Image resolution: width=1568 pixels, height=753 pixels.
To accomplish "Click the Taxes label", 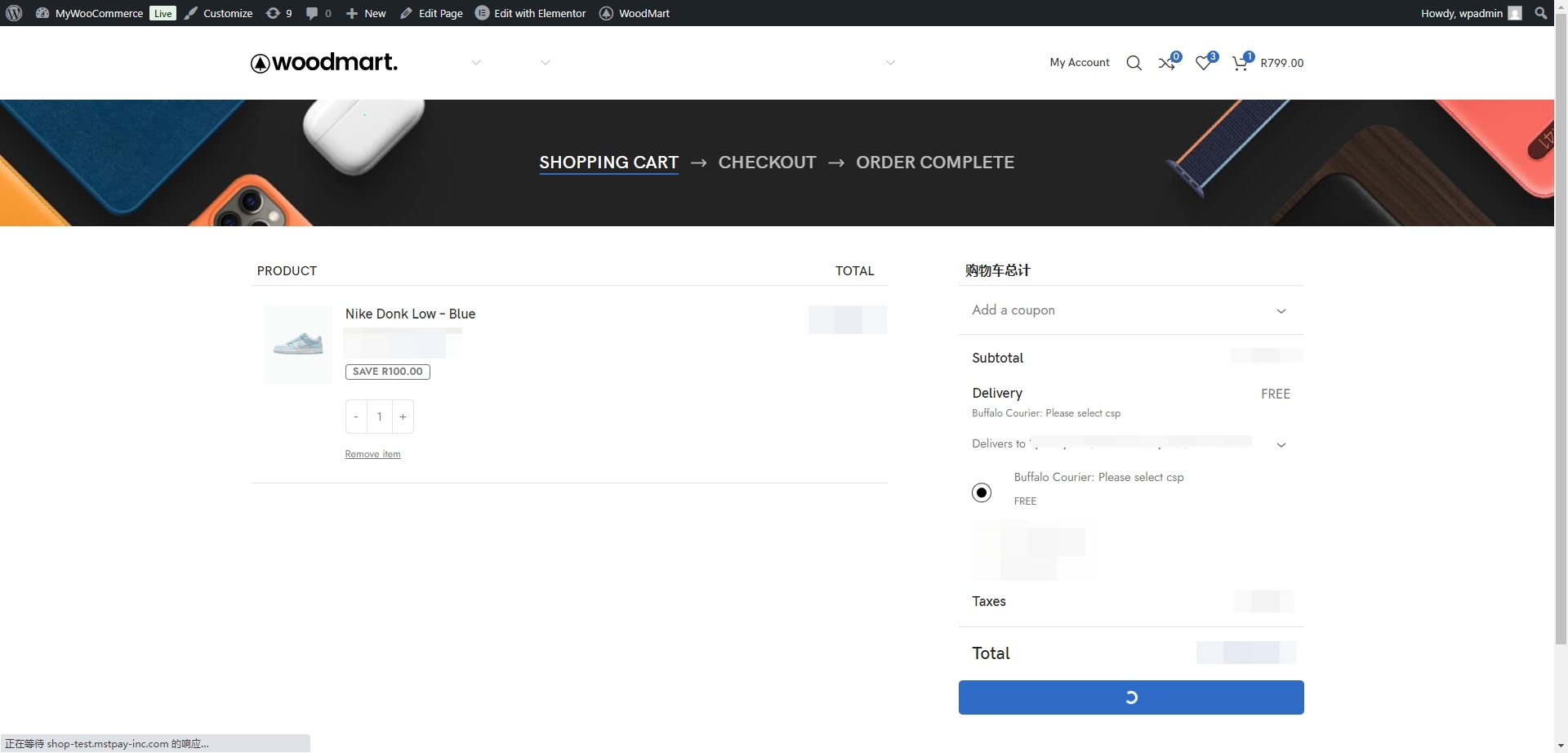I will coord(989,601).
